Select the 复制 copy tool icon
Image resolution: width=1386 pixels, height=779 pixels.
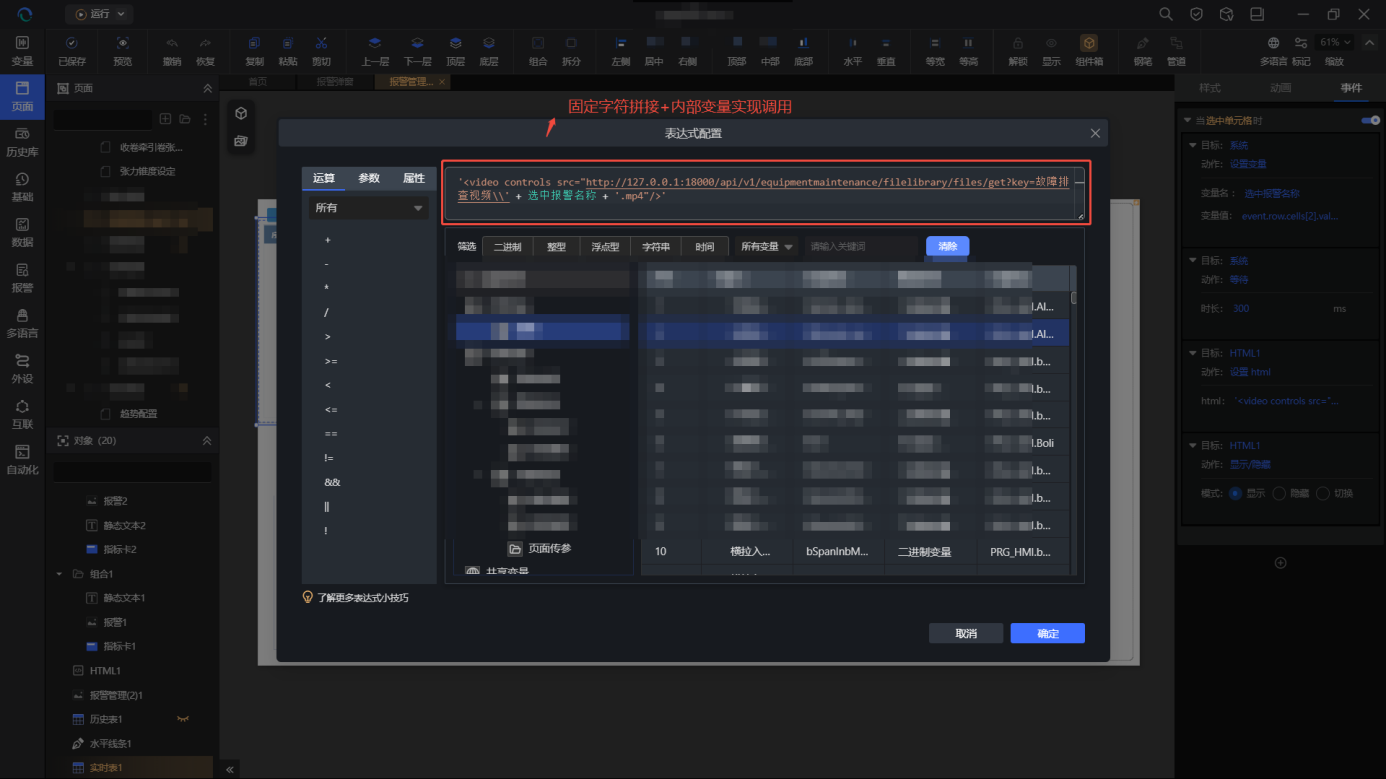click(x=254, y=44)
